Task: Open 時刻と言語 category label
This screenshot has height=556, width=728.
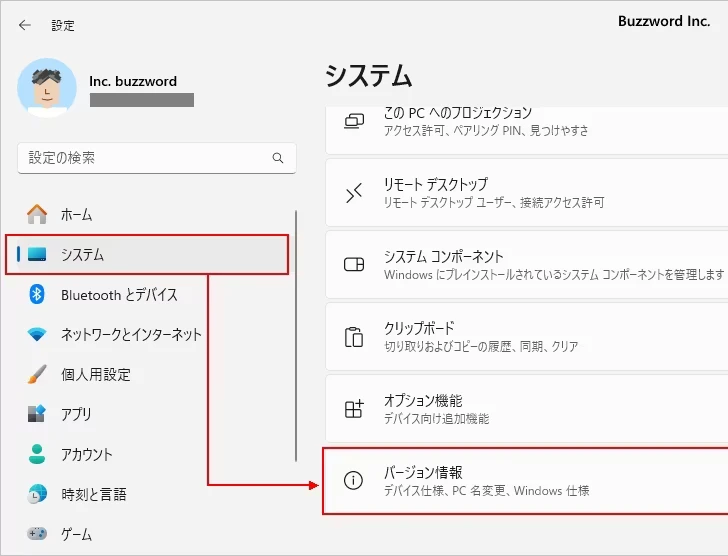Action: (94, 494)
